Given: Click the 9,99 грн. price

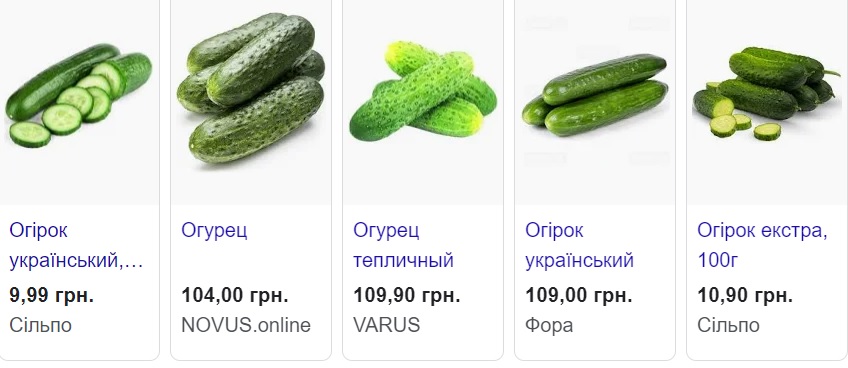Looking at the screenshot, I should [51, 295].
